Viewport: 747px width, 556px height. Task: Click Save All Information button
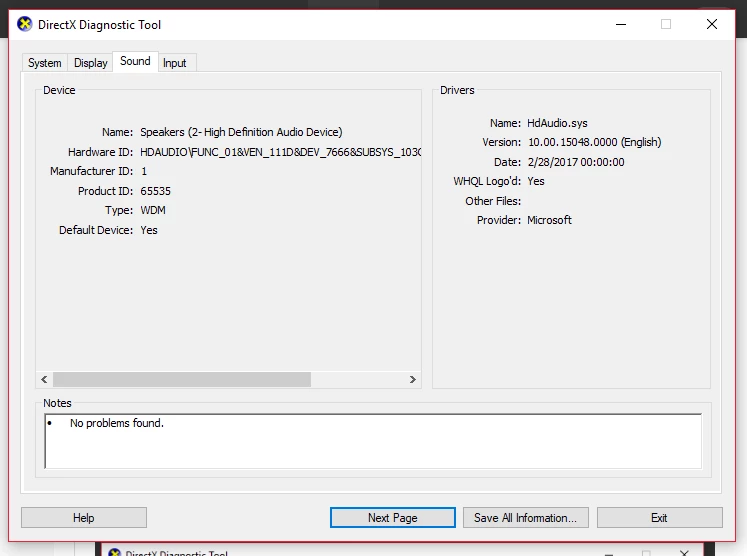[525, 517]
